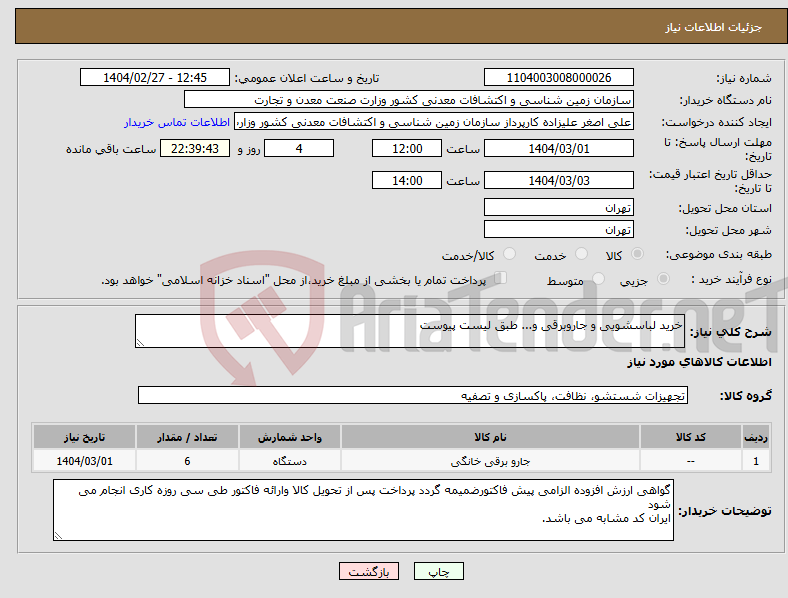Click the row number 1 cell

coord(756,461)
